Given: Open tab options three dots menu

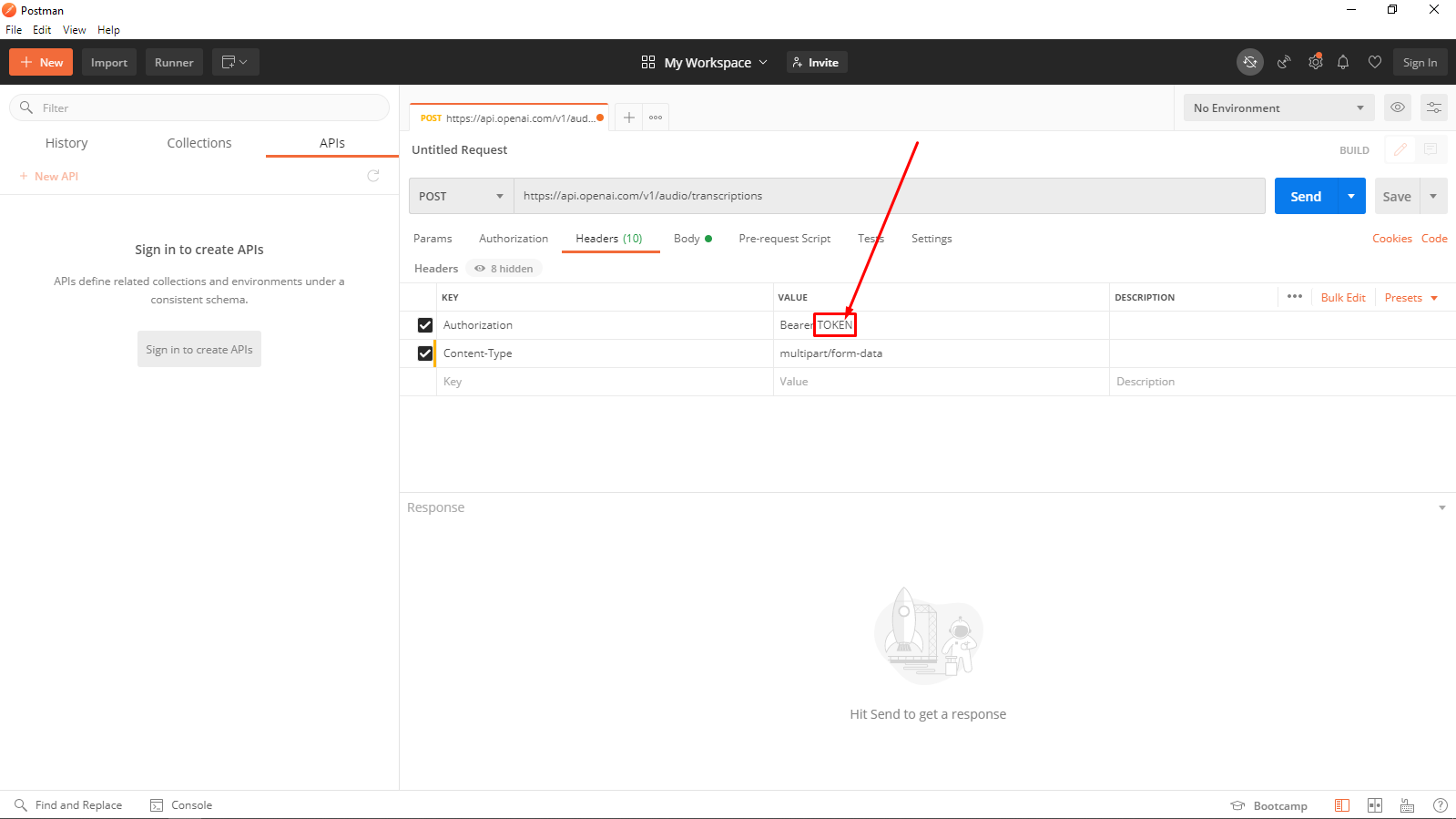Looking at the screenshot, I should [x=656, y=117].
